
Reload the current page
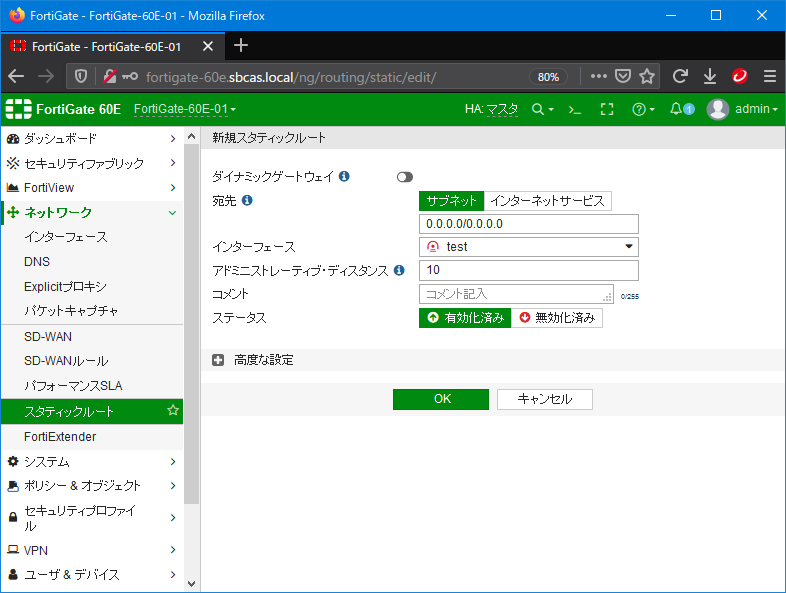(x=680, y=77)
